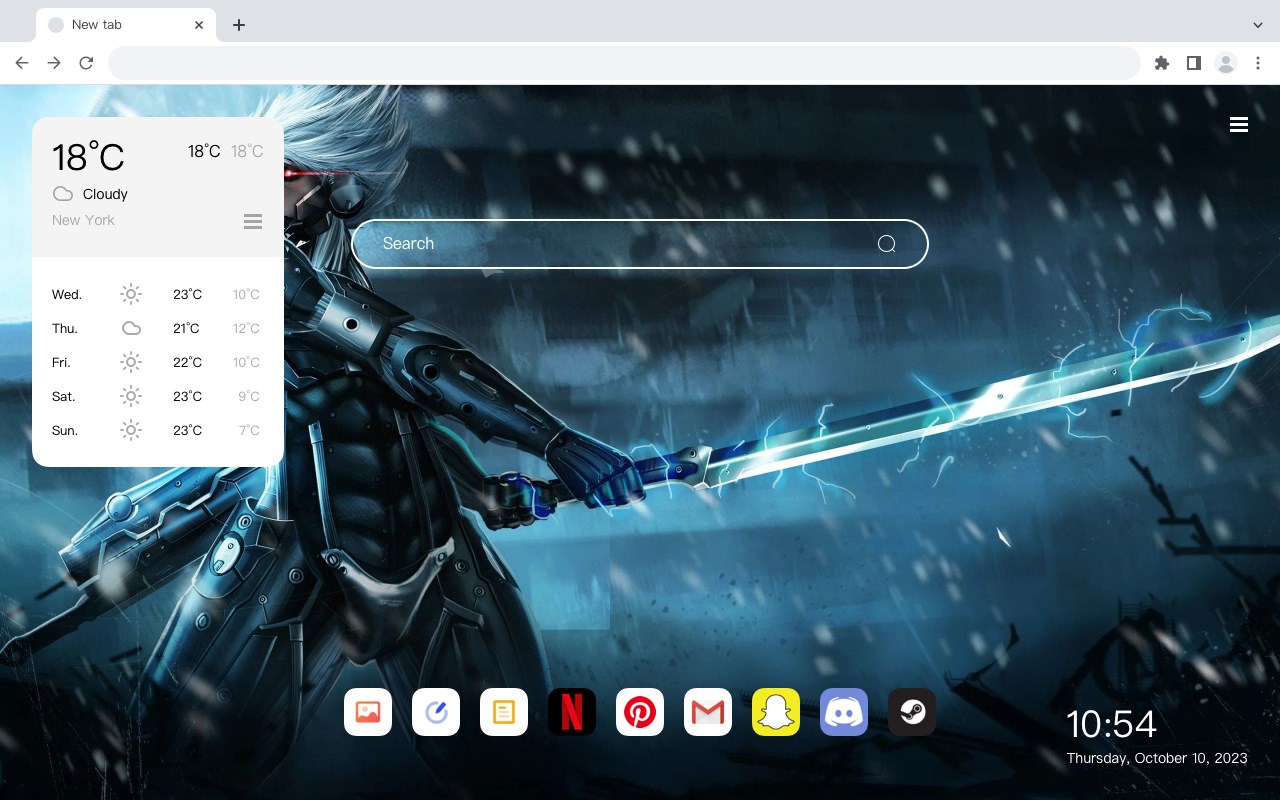The width and height of the screenshot is (1280, 800).
Task: Click into the Search field
Action: pos(640,244)
